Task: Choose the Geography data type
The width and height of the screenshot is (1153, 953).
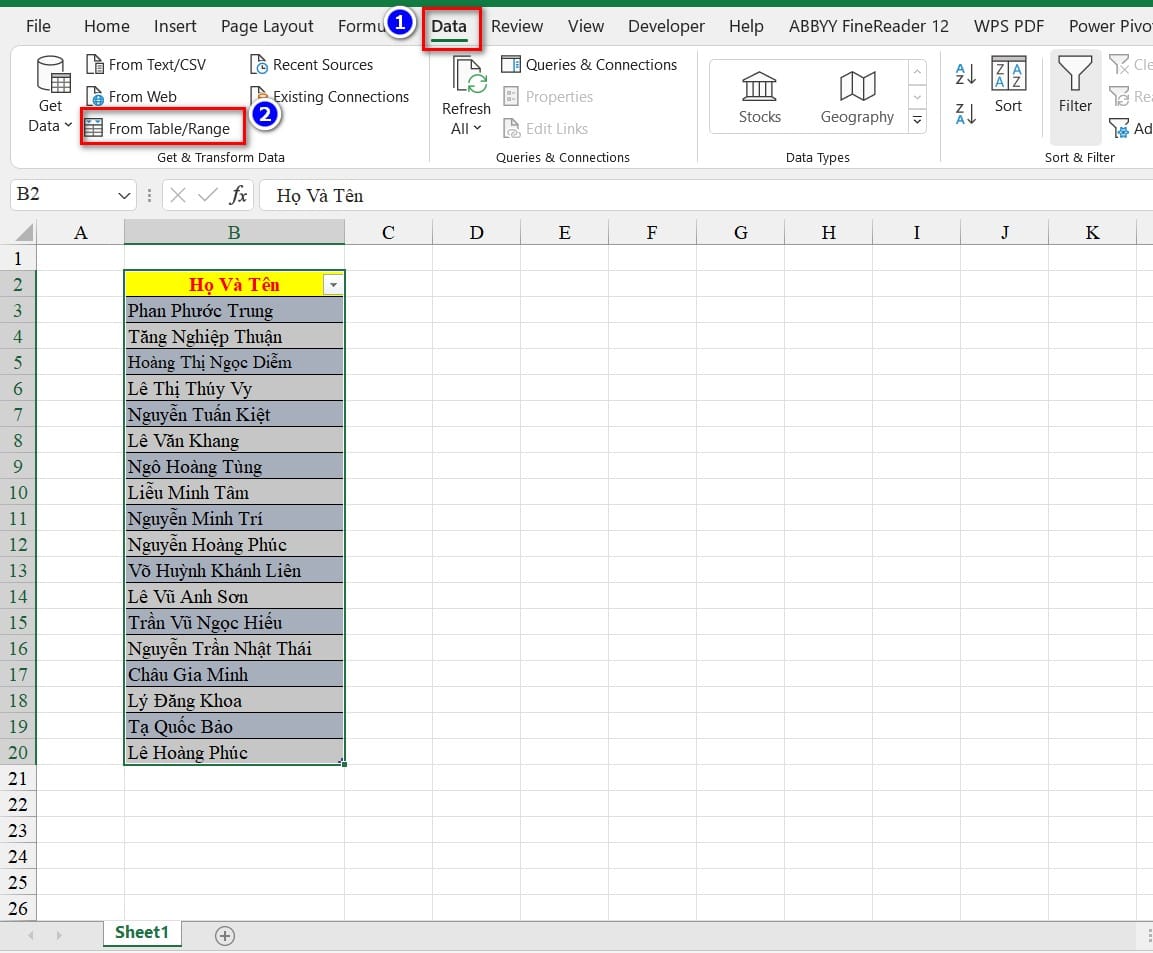Action: [857, 97]
